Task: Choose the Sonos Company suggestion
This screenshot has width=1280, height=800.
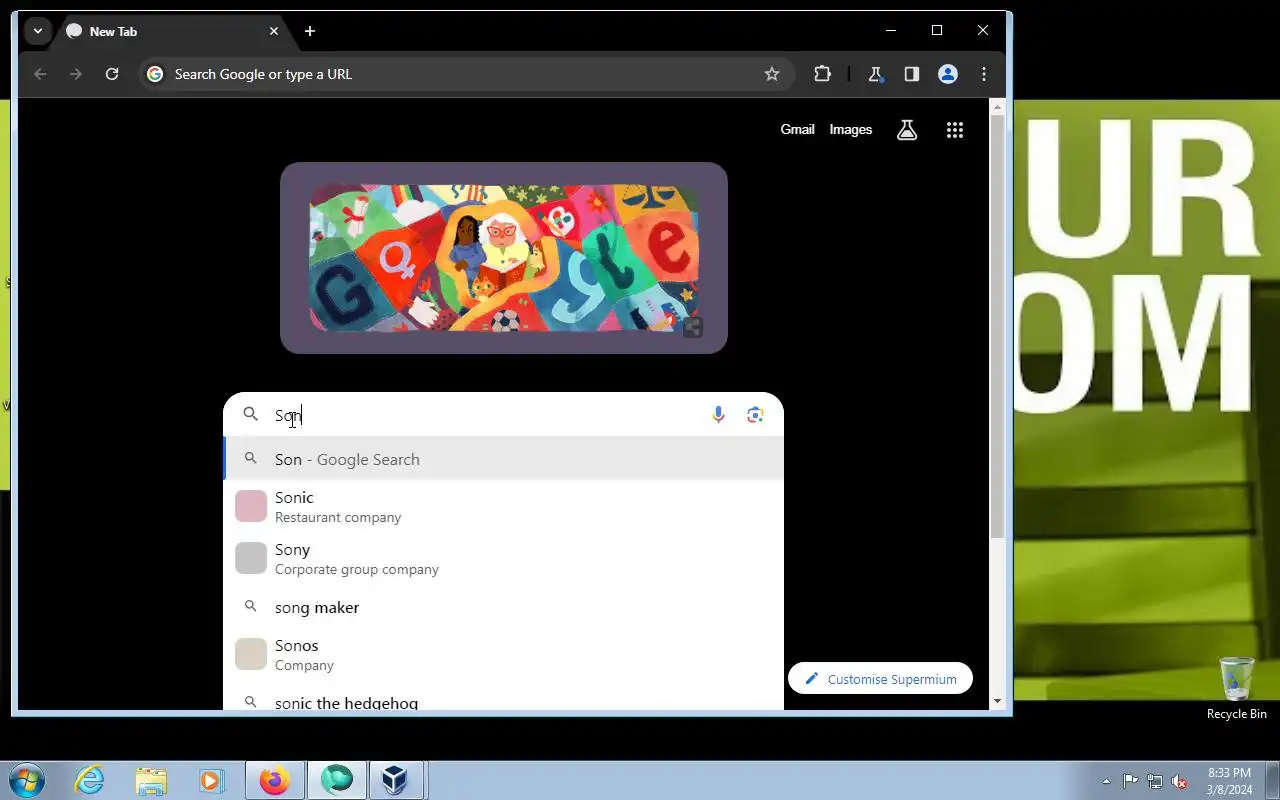Action: [x=504, y=655]
